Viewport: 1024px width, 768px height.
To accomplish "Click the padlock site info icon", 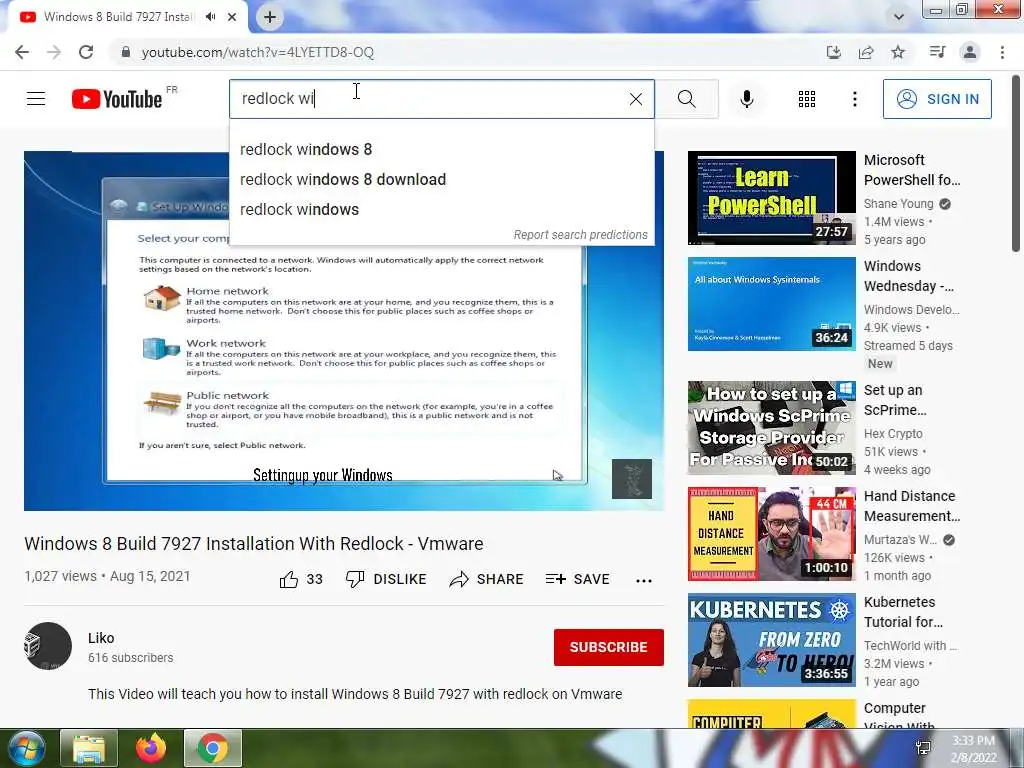I will pos(126,52).
